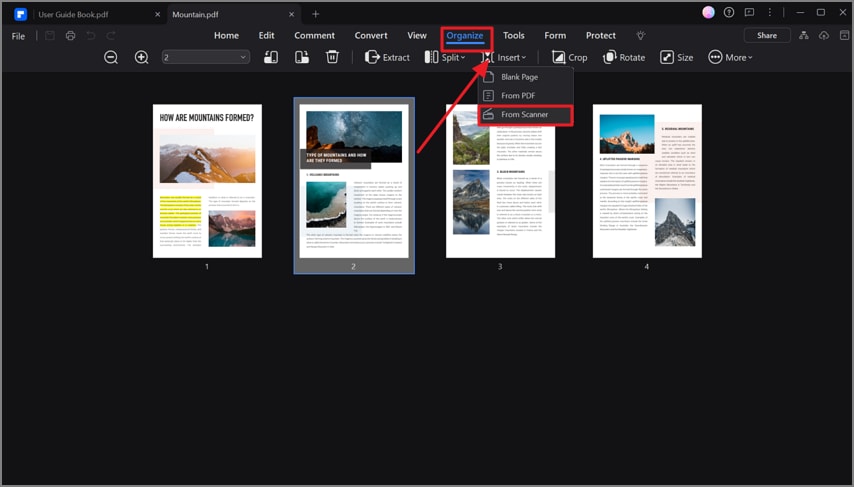Click the help question mark icon
This screenshot has width=854, height=487.
click(x=729, y=12)
